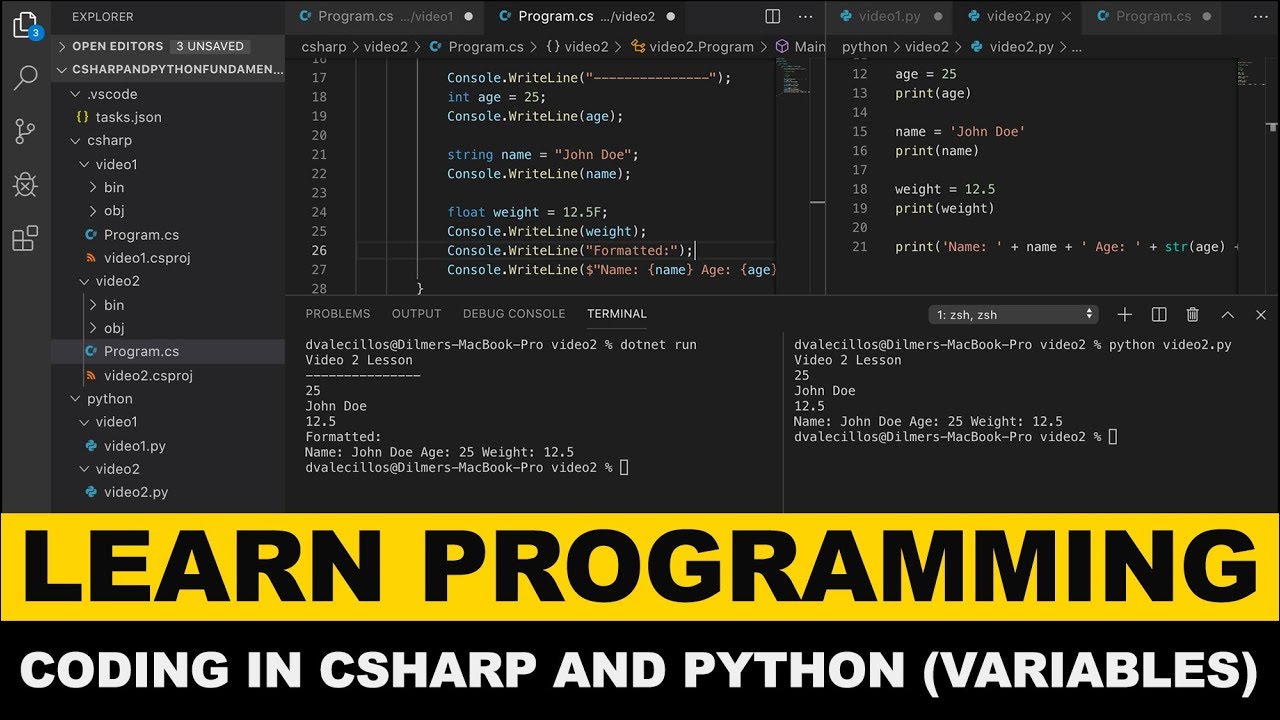Viewport: 1280px width, 720px height.
Task: Create a new terminal with plus icon
Action: (1124, 314)
